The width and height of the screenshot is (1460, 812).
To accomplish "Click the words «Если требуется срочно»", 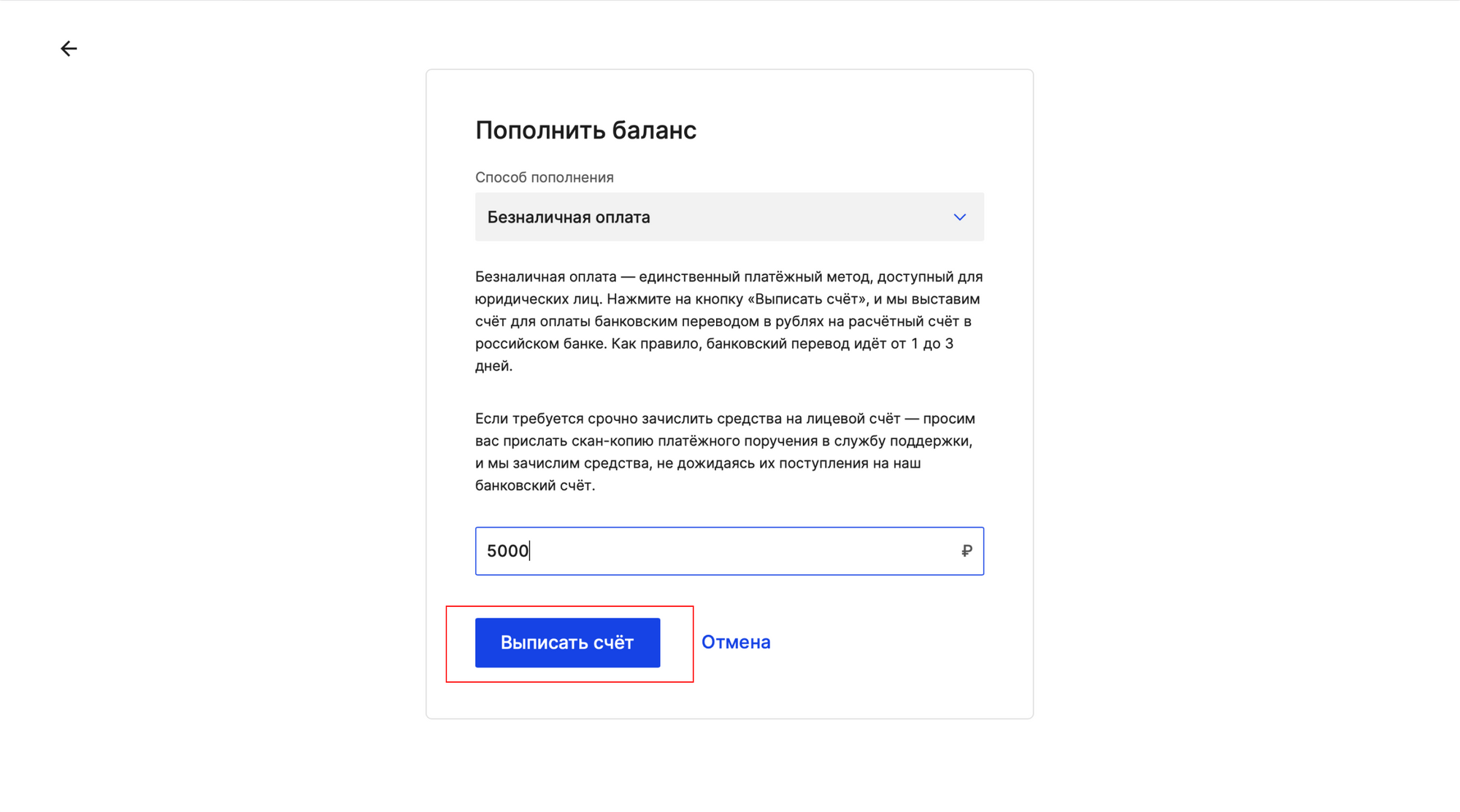I will 547,419.
